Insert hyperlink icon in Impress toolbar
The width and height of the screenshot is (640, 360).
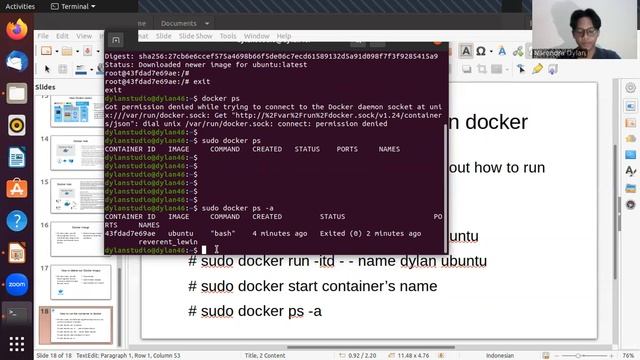(x=518, y=51)
